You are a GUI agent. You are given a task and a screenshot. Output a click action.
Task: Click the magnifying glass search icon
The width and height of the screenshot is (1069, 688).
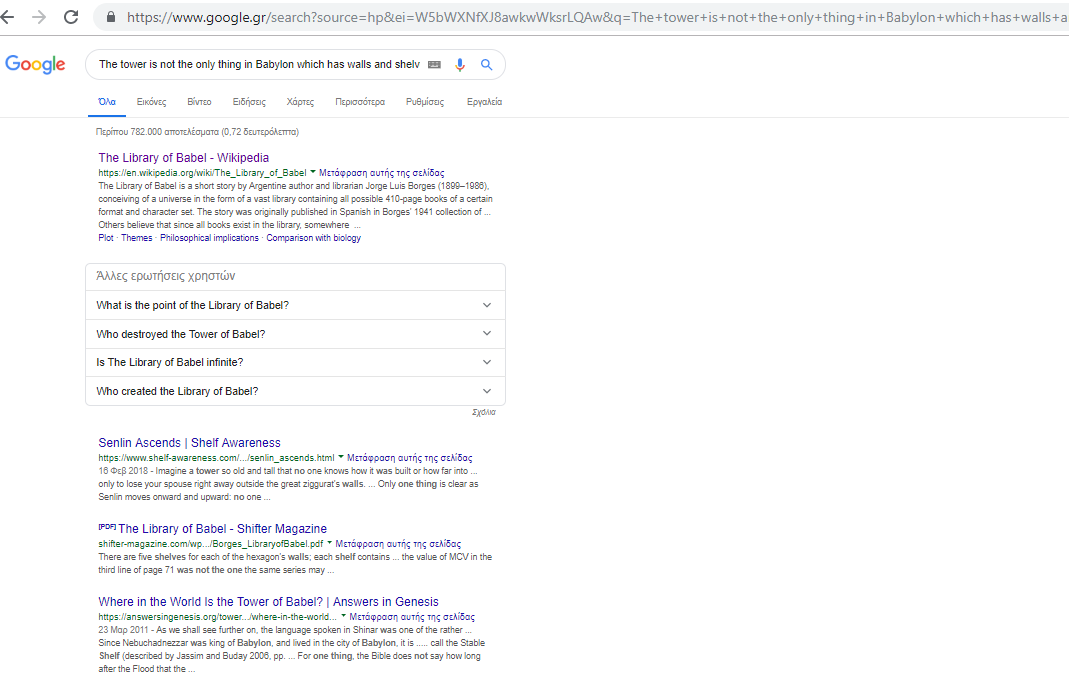(x=487, y=65)
